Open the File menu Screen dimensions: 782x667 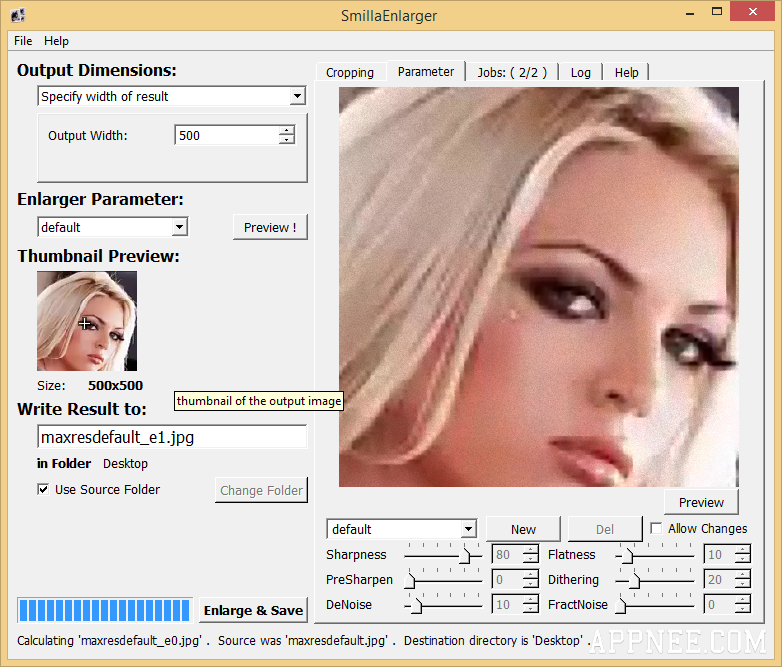point(23,41)
